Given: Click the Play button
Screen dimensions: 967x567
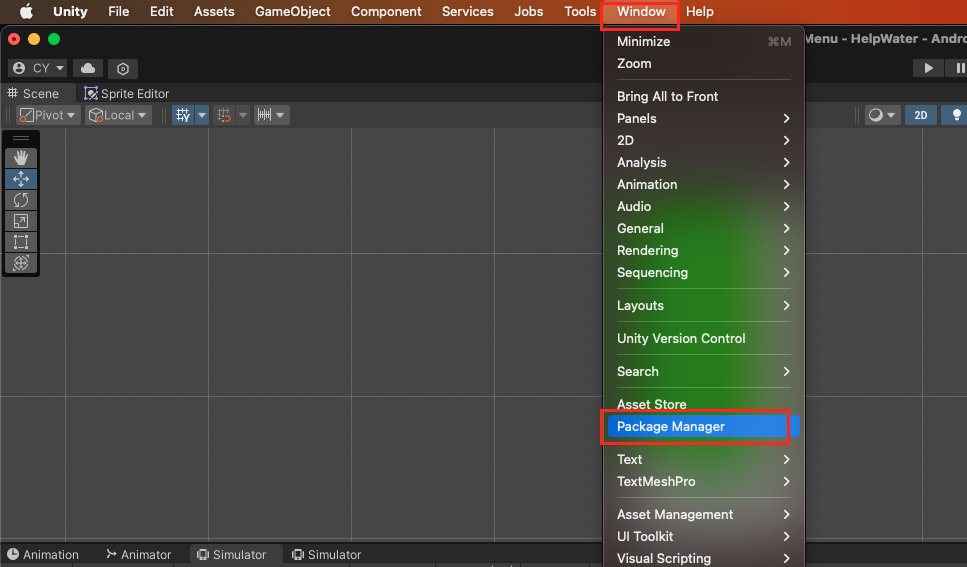Looking at the screenshot, I should 928,68.
